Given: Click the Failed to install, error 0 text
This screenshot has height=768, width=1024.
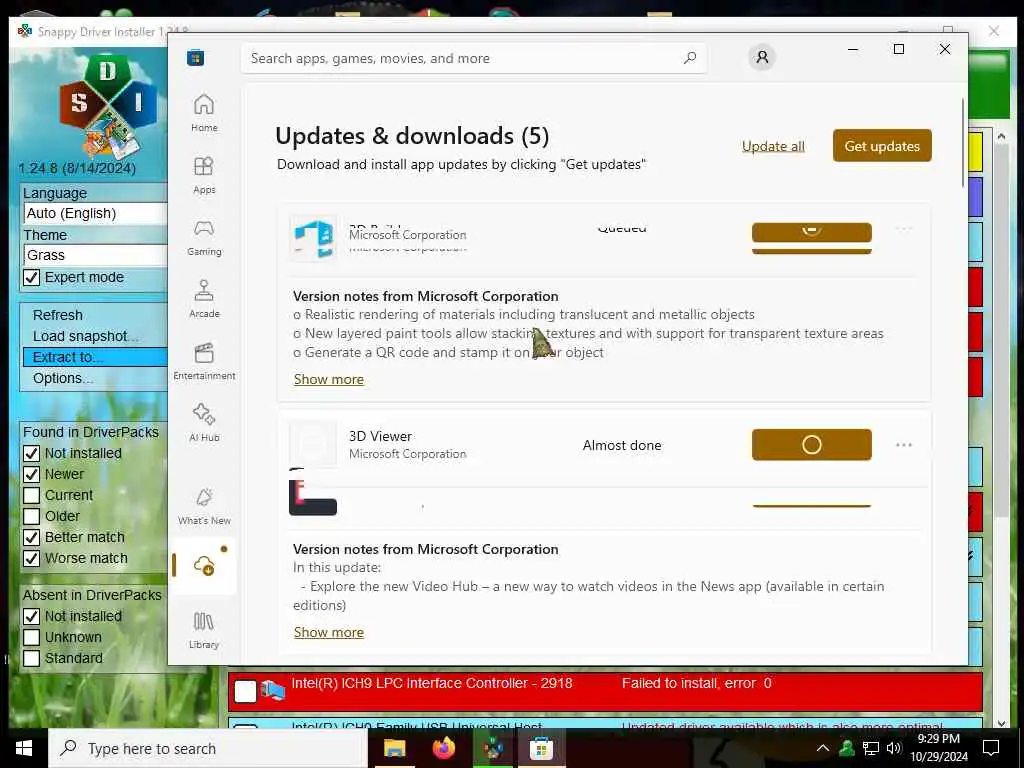Looking at the screenshot, I should [x=696, y=683].
